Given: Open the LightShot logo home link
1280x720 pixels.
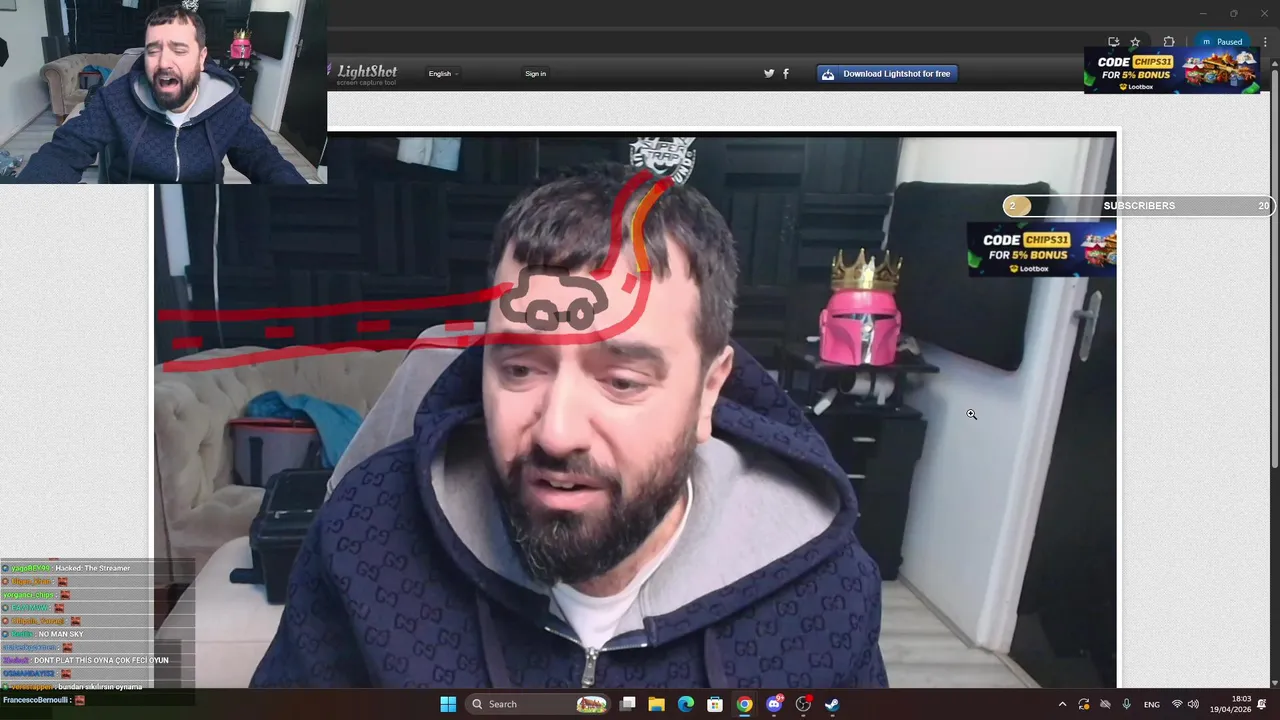Looking at the screenshot, I should [x=363, y=73].
